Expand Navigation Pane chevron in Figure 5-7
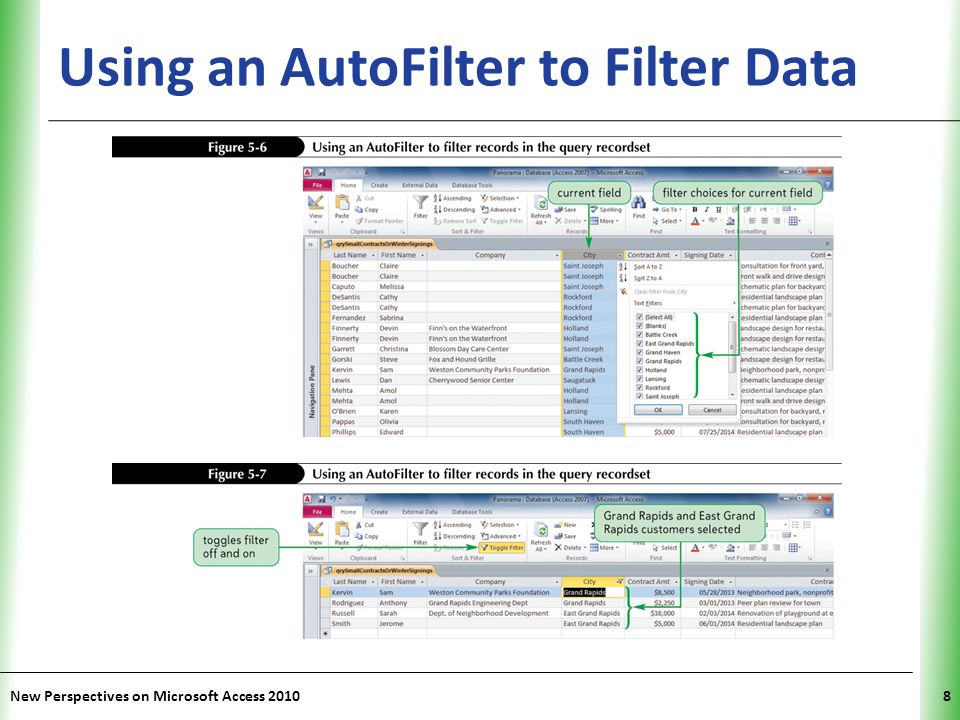The image size is (960, 720). [x=310, y=571]
